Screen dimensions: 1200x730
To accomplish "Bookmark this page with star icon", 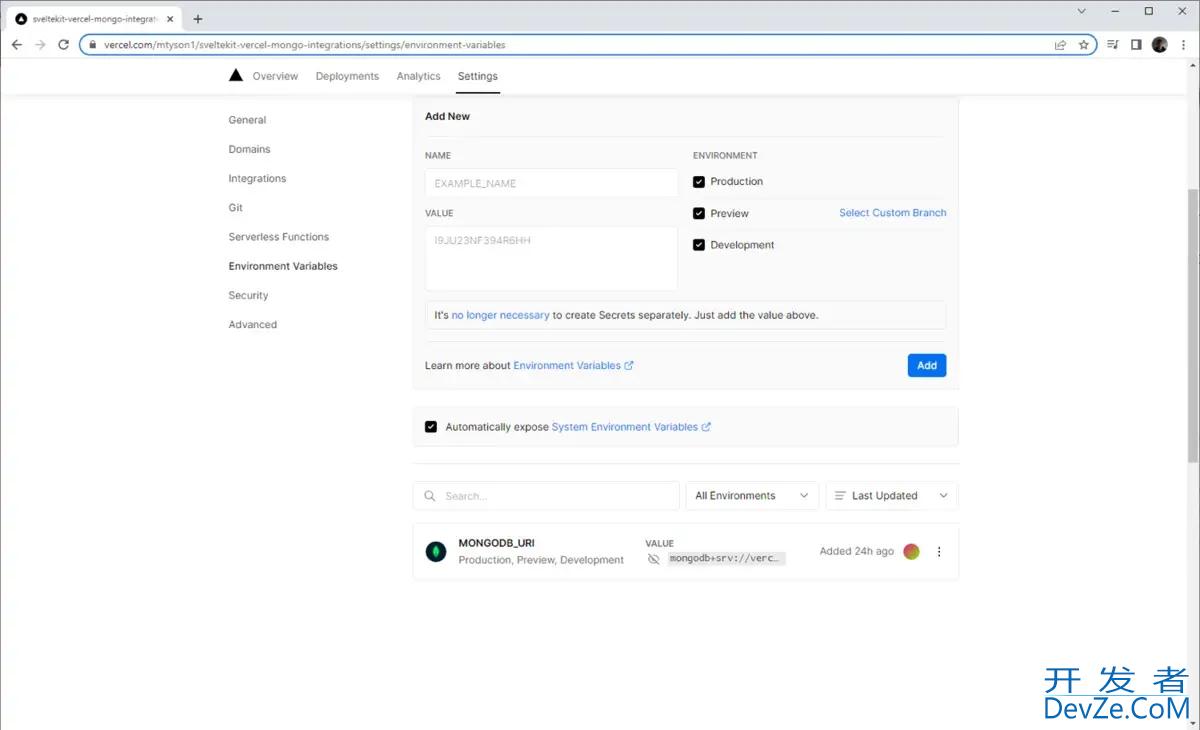I will (1084, 45).
